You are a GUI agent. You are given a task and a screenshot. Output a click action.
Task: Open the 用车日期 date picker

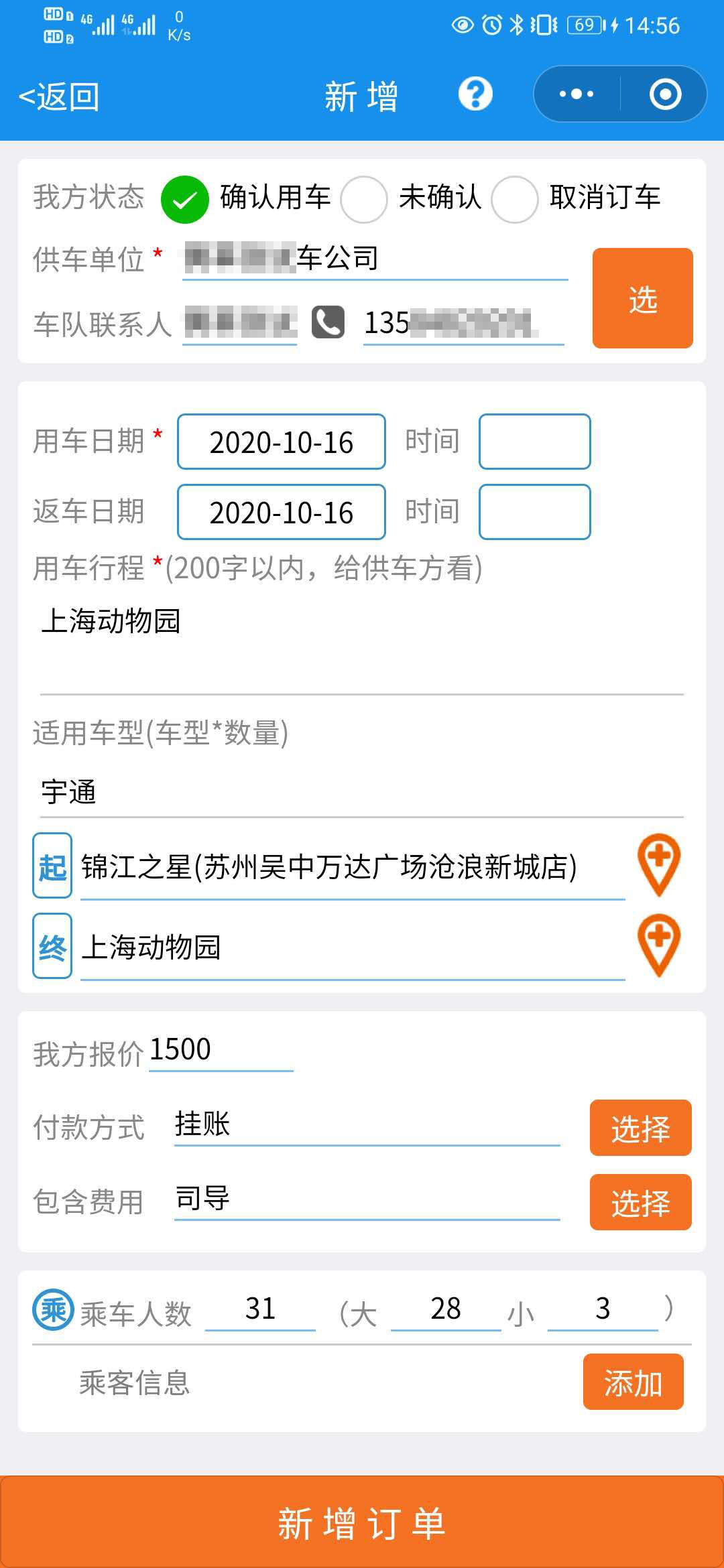coord(282,442)
